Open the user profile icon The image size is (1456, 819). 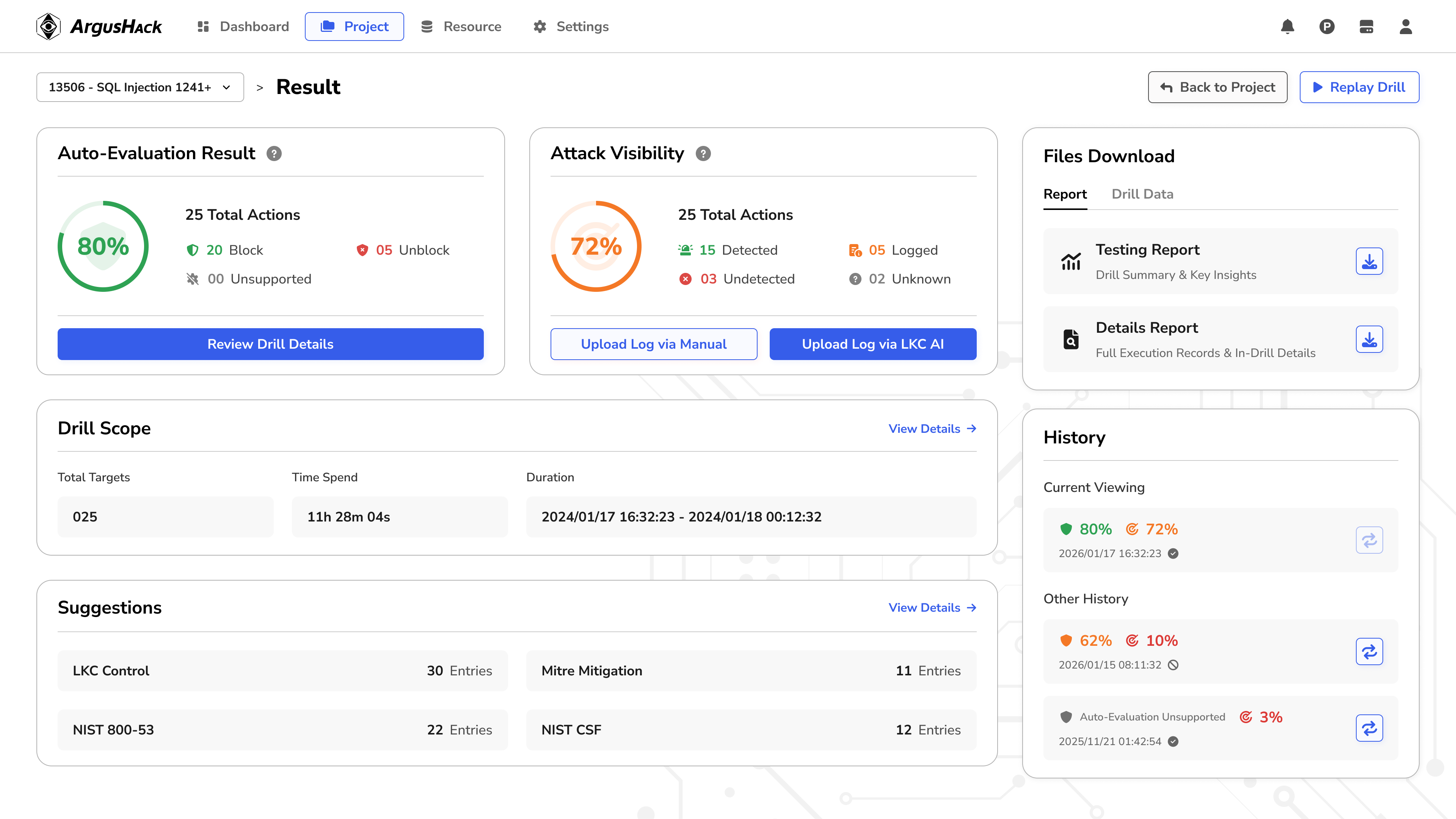tap(1406, 27)
